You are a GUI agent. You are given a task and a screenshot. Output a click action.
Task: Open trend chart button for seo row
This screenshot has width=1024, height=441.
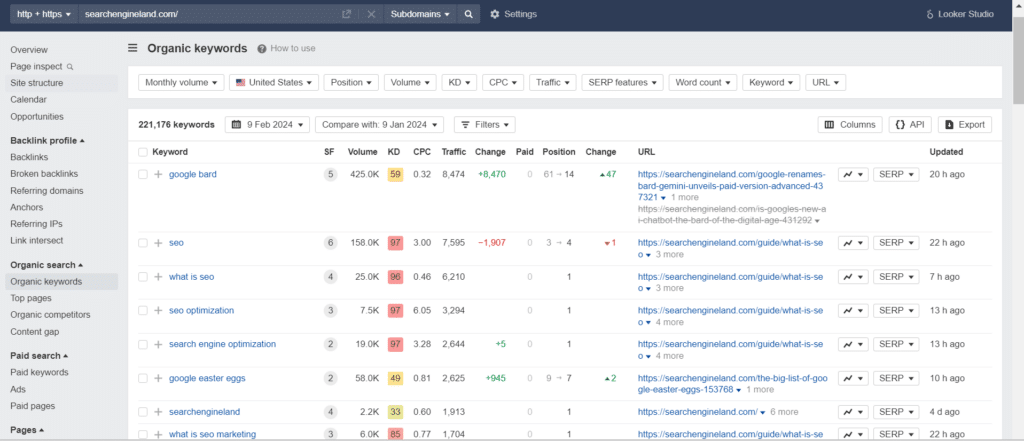click(x=853, y=242)
